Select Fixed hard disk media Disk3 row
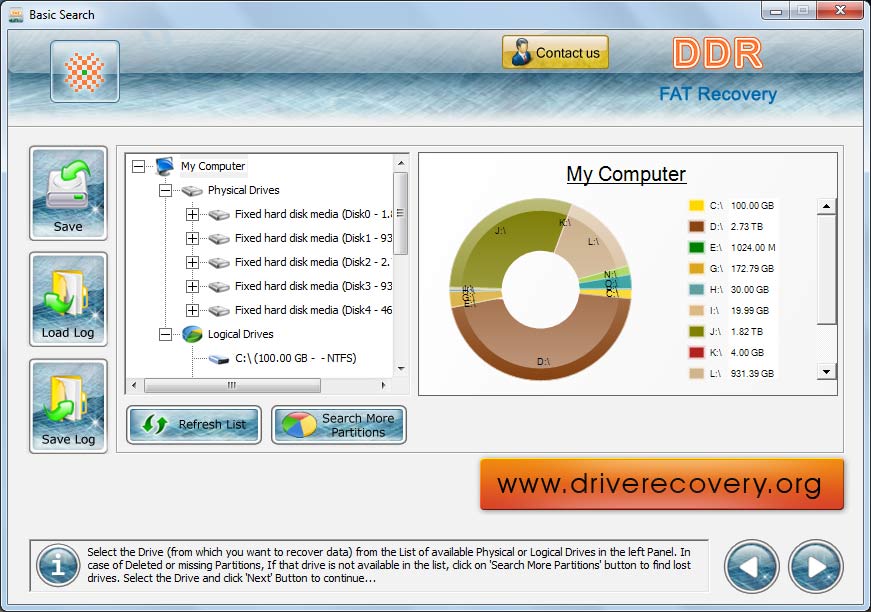This screenshot has width=871, height=612. 313,286
